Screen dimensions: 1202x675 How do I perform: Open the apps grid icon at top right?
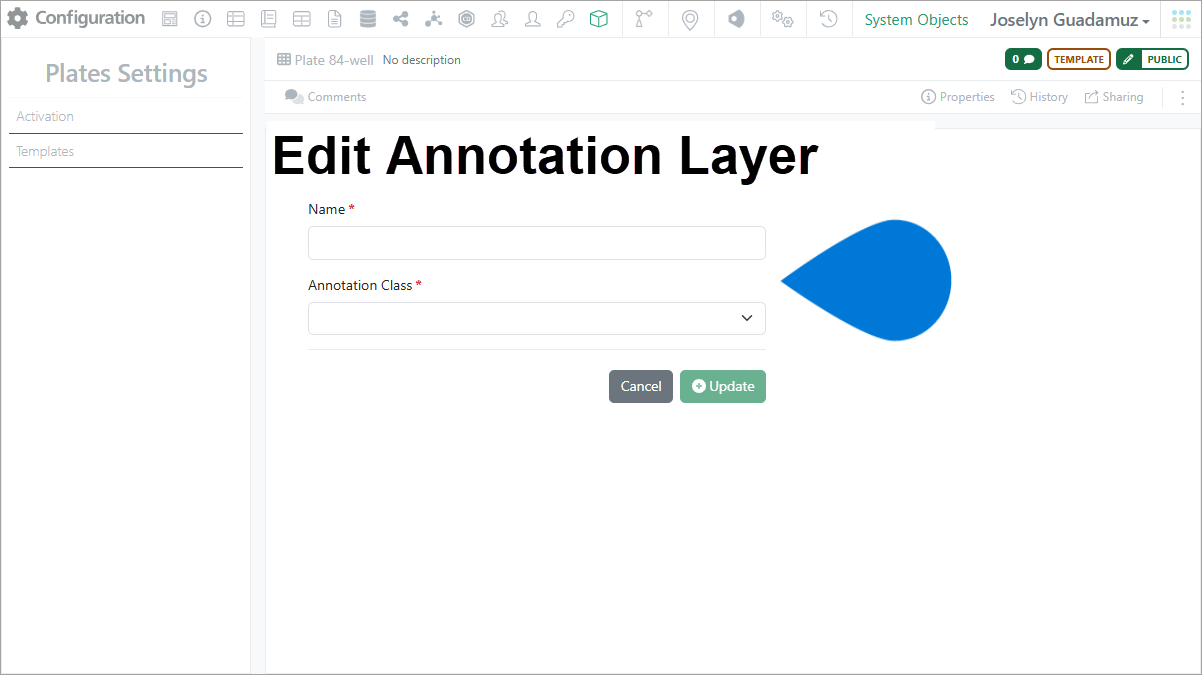(1181, 19)
